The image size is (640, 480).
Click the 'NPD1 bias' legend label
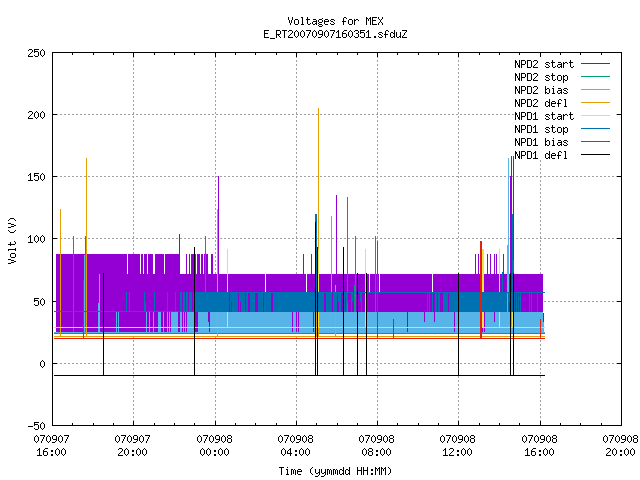[x=541, y=142]
